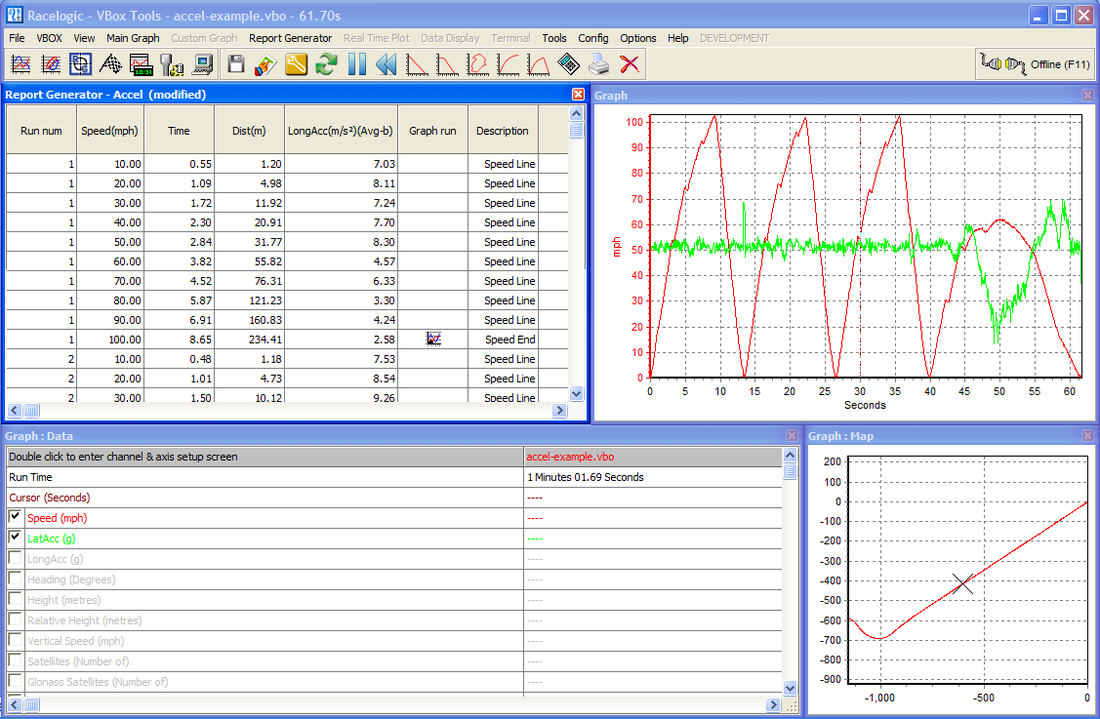Screen dimensions: 1100x719
Task: Save report with floppy disk icon
Action: (x=236, y=65)
